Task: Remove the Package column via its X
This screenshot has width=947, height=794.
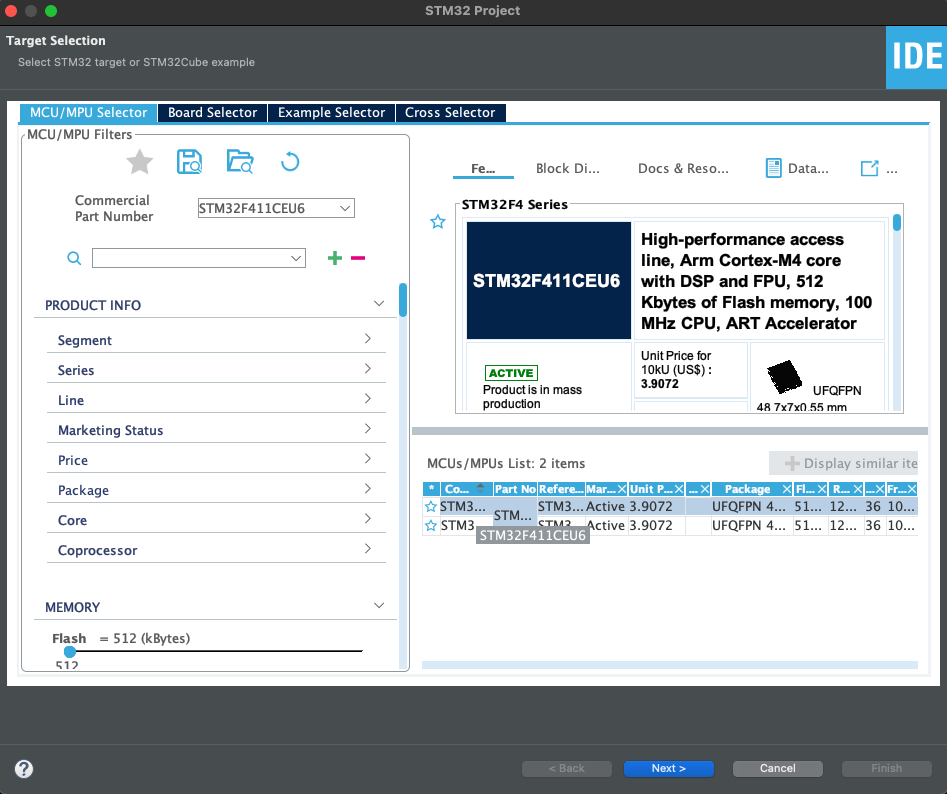Action: click(786, 489)
